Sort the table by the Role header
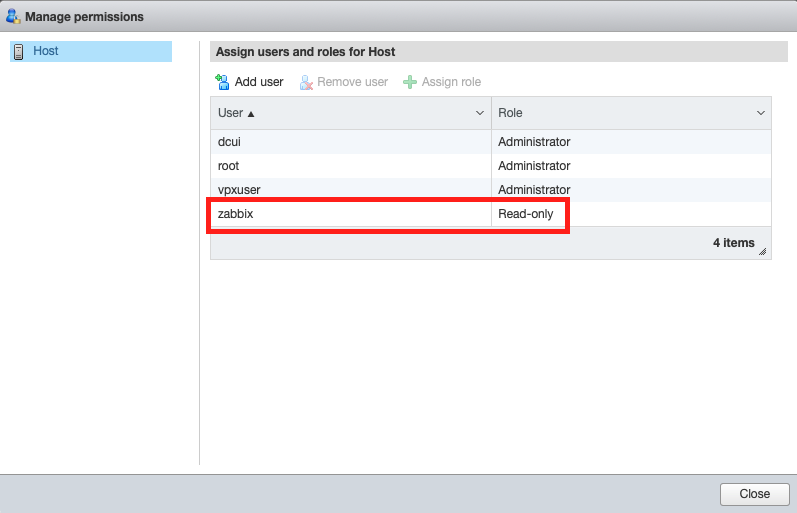The height and width of the screenshot is (513, 797). click(x=511, y=114)
